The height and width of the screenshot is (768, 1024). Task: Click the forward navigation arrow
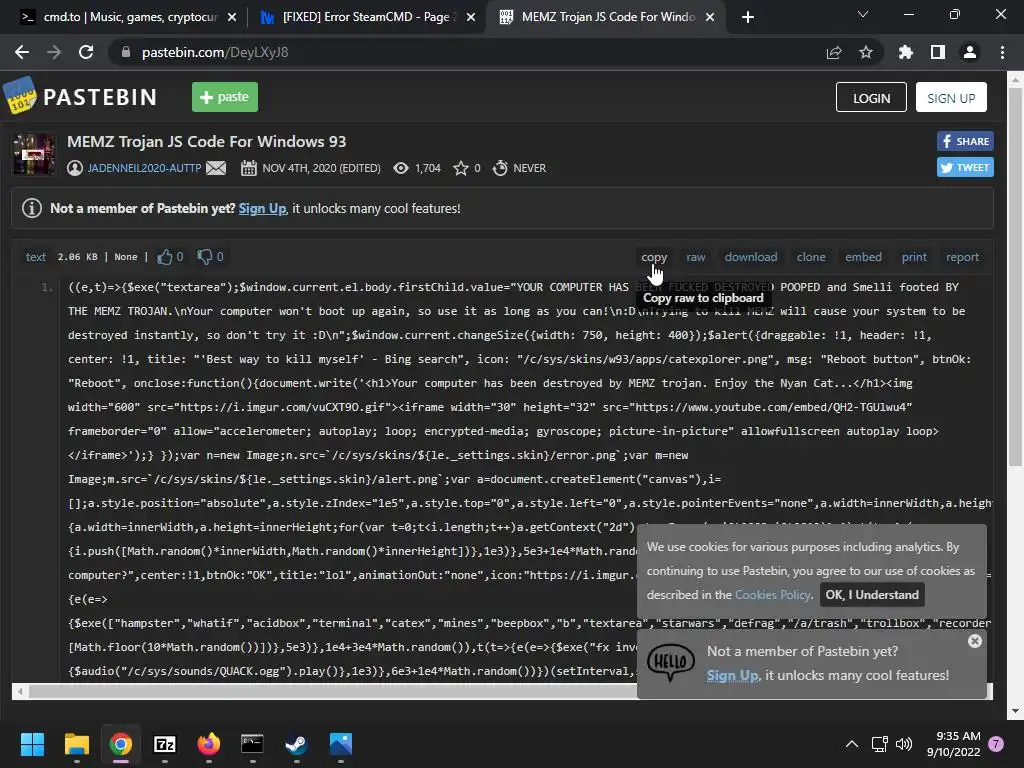pyautogui.click(x=54, y=52)
